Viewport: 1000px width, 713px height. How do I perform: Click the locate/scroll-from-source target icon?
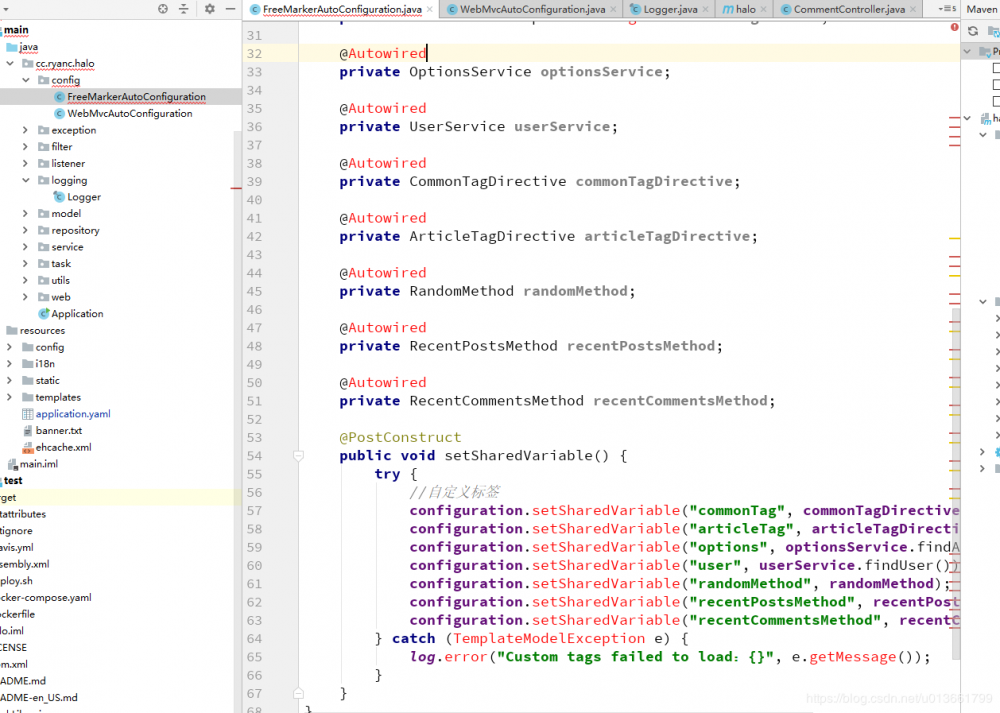click(163, 9)
